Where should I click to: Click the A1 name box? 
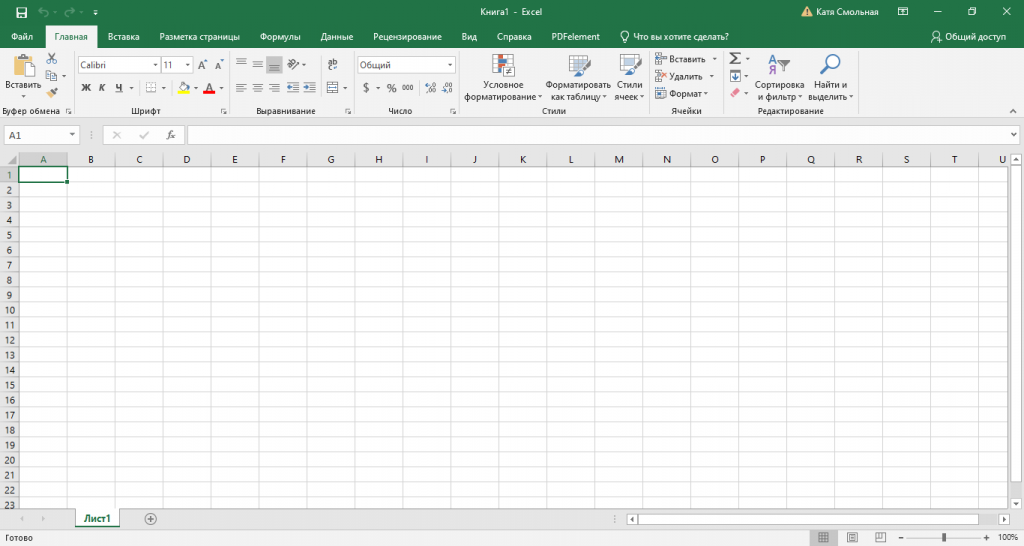click(x=41, y=135)
